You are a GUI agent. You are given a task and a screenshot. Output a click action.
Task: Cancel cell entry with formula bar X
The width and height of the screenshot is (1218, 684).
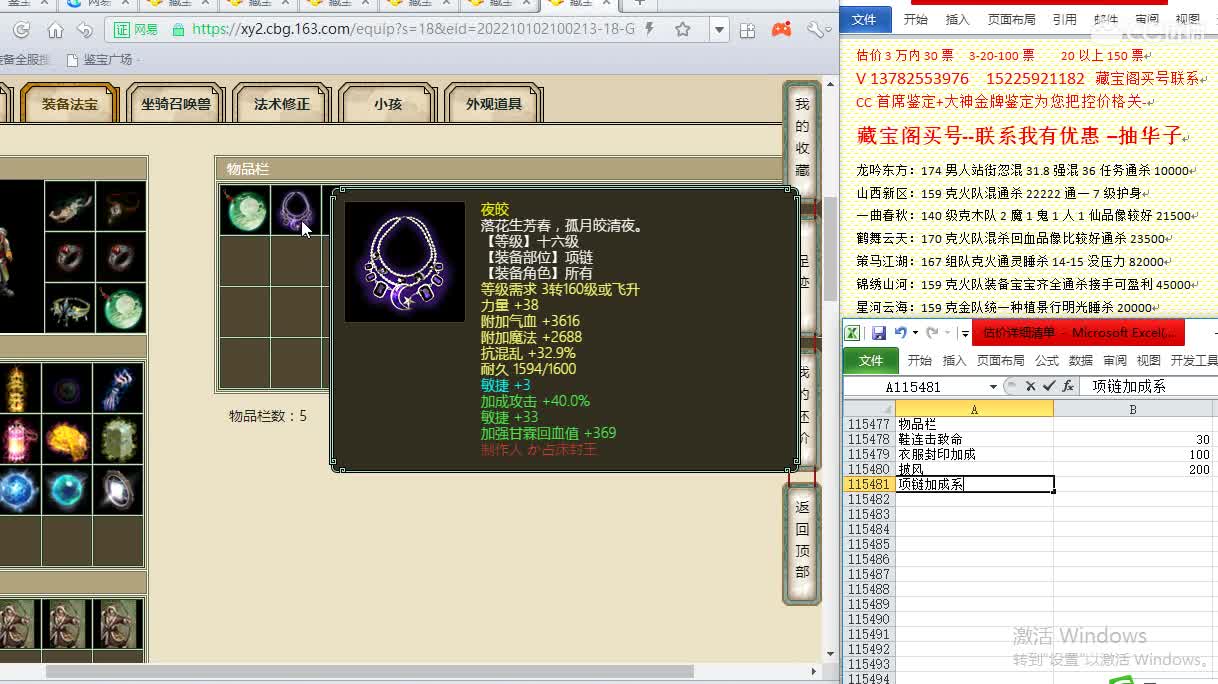(x=1031, y=386)
